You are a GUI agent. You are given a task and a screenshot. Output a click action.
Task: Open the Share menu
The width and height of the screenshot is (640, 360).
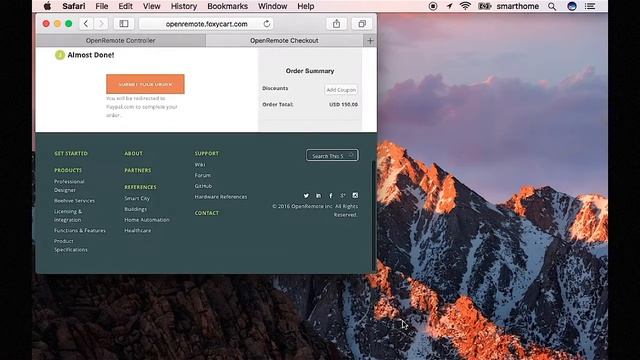coord(336,24)
